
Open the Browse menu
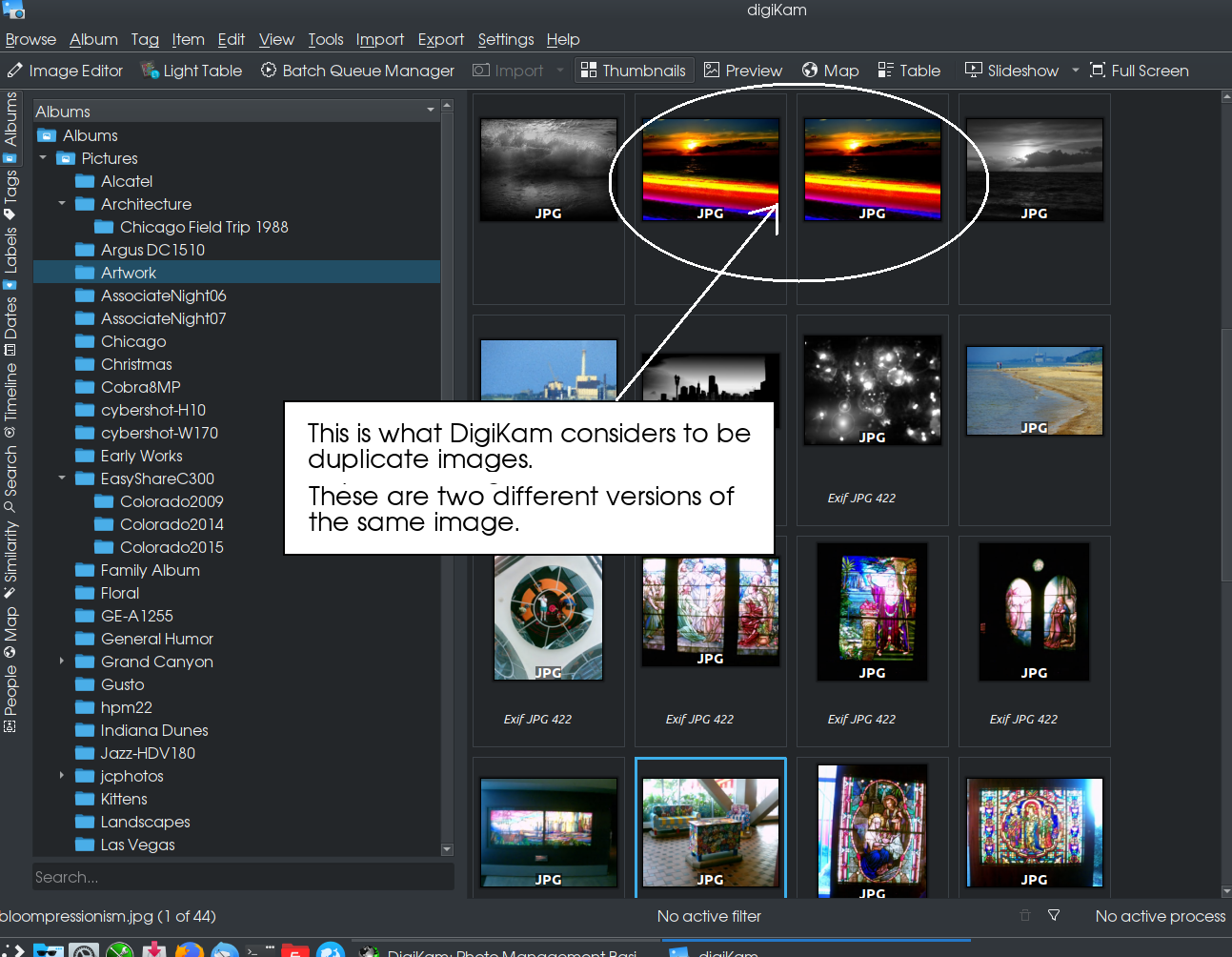pos(30,39)
